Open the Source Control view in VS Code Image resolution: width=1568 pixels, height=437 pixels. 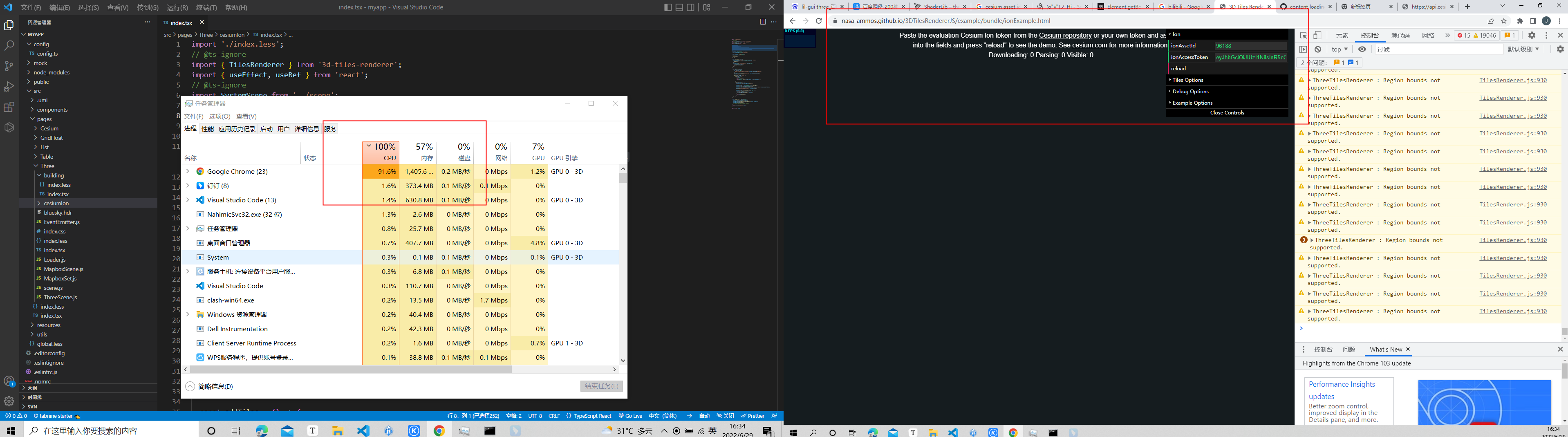pyautogui.click(x=10, y=66)
